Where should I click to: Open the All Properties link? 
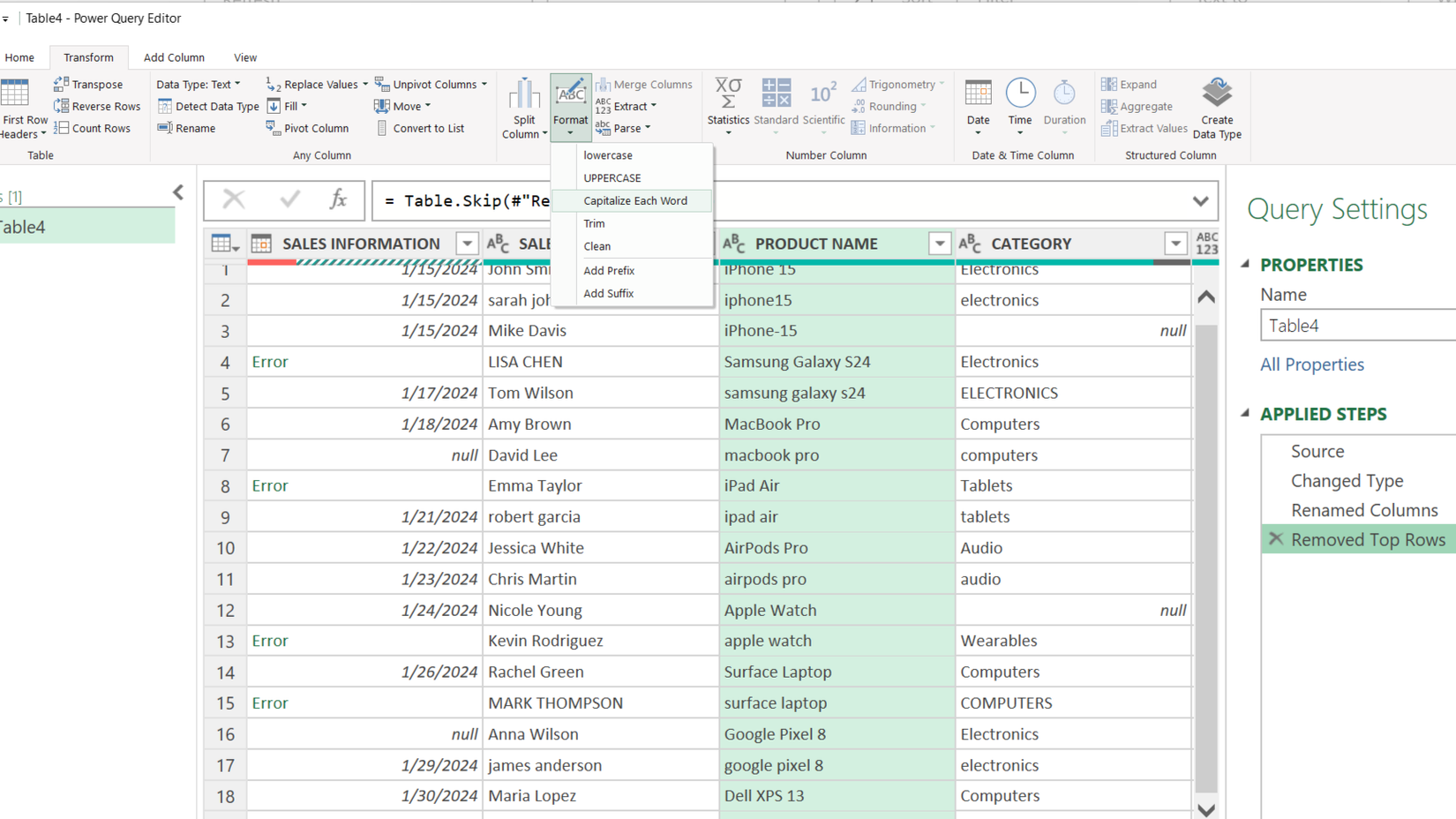tap(1311, 364)
